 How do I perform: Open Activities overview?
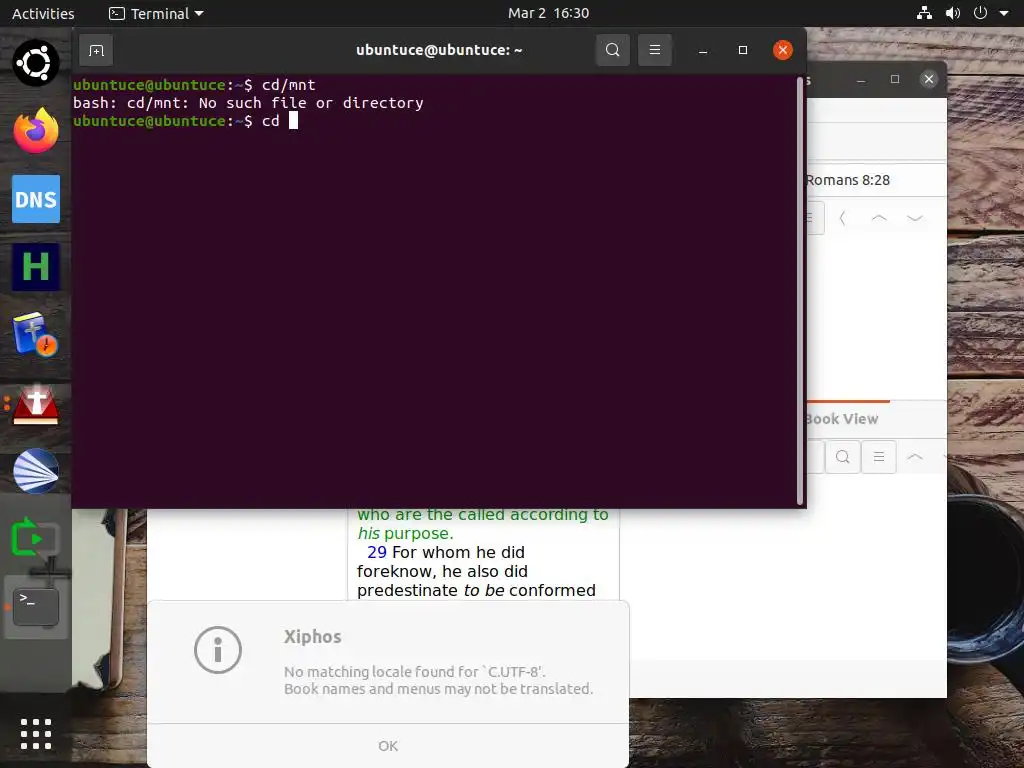[x=43, y=13]
